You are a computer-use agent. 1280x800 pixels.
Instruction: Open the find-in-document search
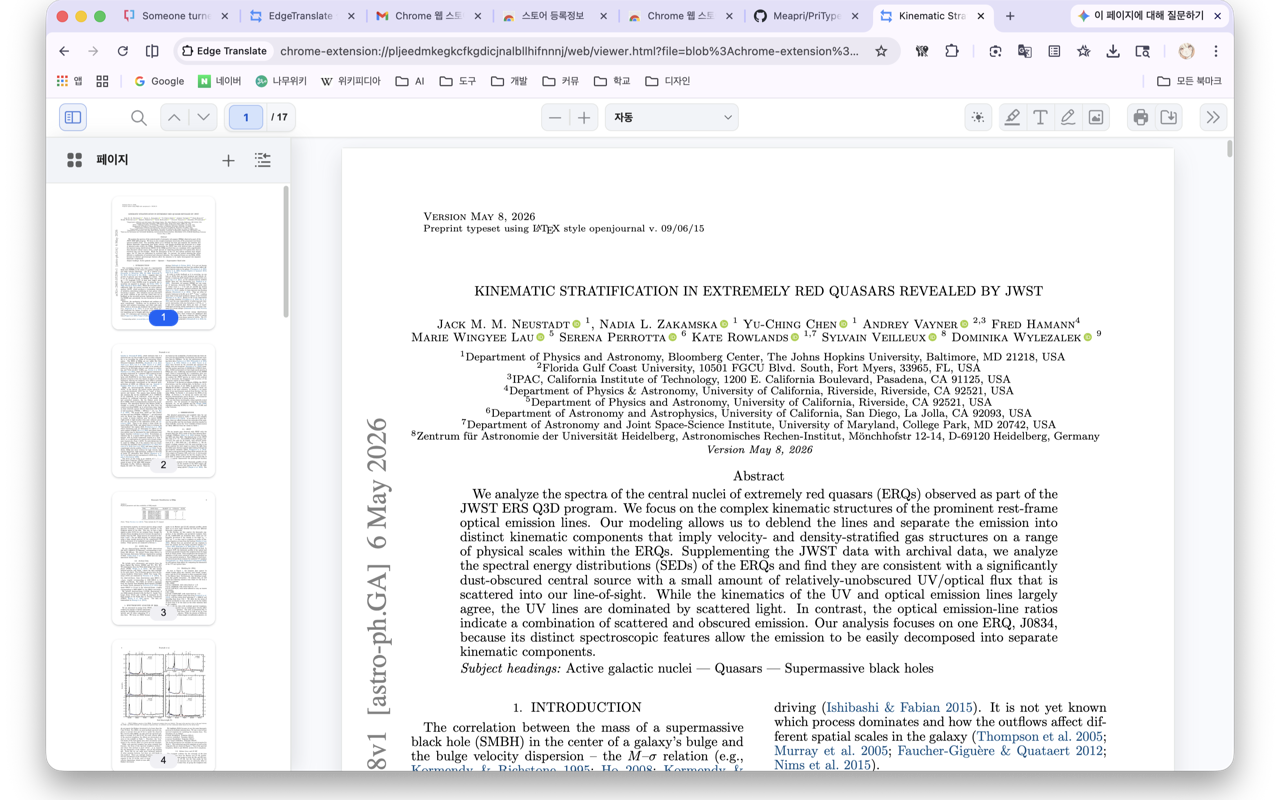[x=139, y=118]
